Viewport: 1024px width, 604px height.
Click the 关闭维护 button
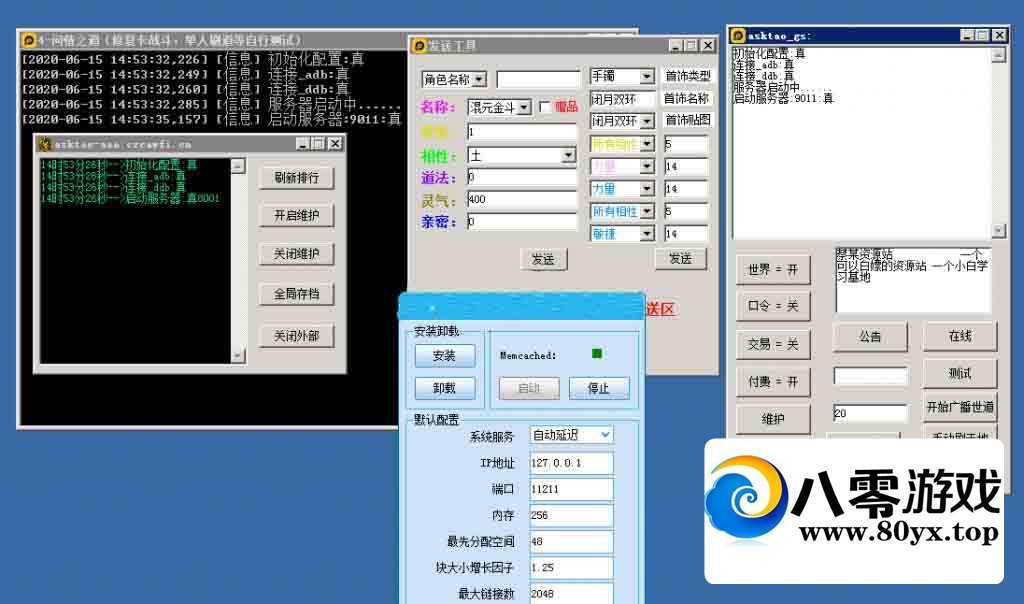coord(296,254)
